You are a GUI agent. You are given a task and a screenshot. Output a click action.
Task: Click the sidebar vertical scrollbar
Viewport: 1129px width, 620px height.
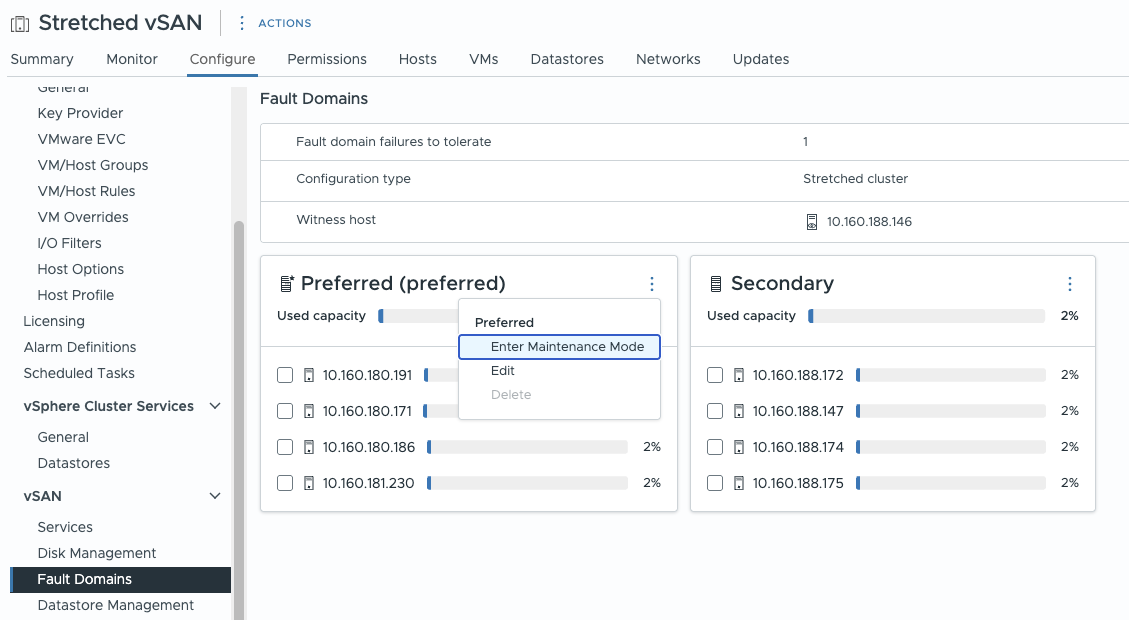point(238,400)
